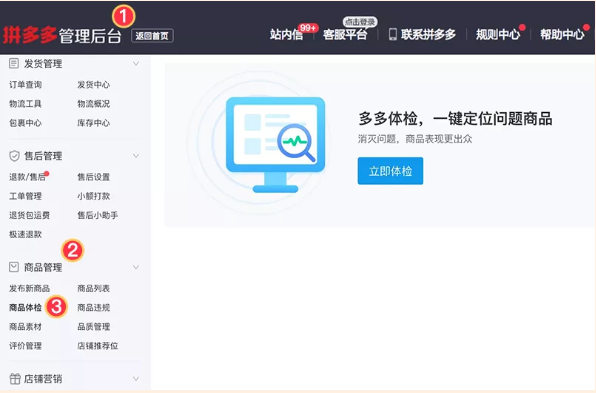This screenshot has width=596, height=393.
Task: Collapse the 商品管理 section chevron
Action: pos(136,267)
